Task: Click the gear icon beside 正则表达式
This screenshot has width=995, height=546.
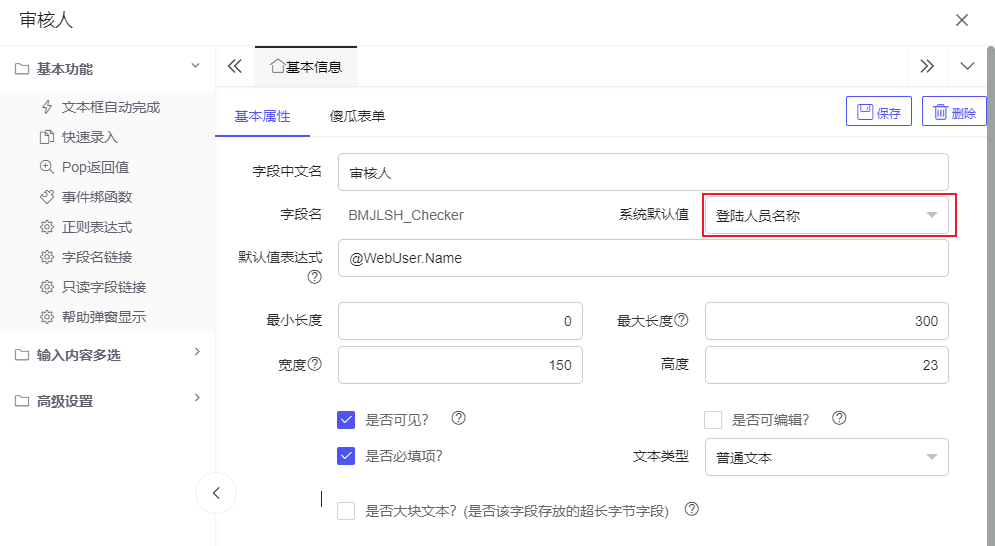Action: click(x=46, y=227)
